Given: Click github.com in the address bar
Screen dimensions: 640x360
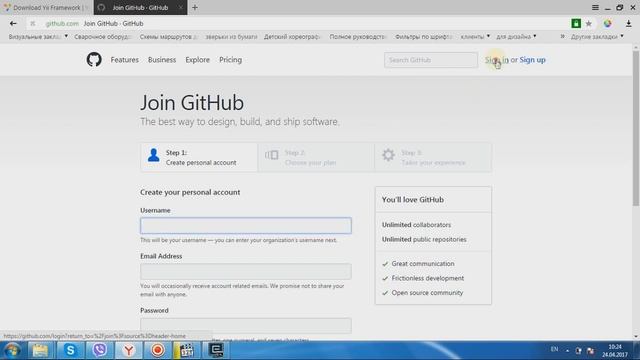Looking at the screenshot, I should [x=62, y=24].
